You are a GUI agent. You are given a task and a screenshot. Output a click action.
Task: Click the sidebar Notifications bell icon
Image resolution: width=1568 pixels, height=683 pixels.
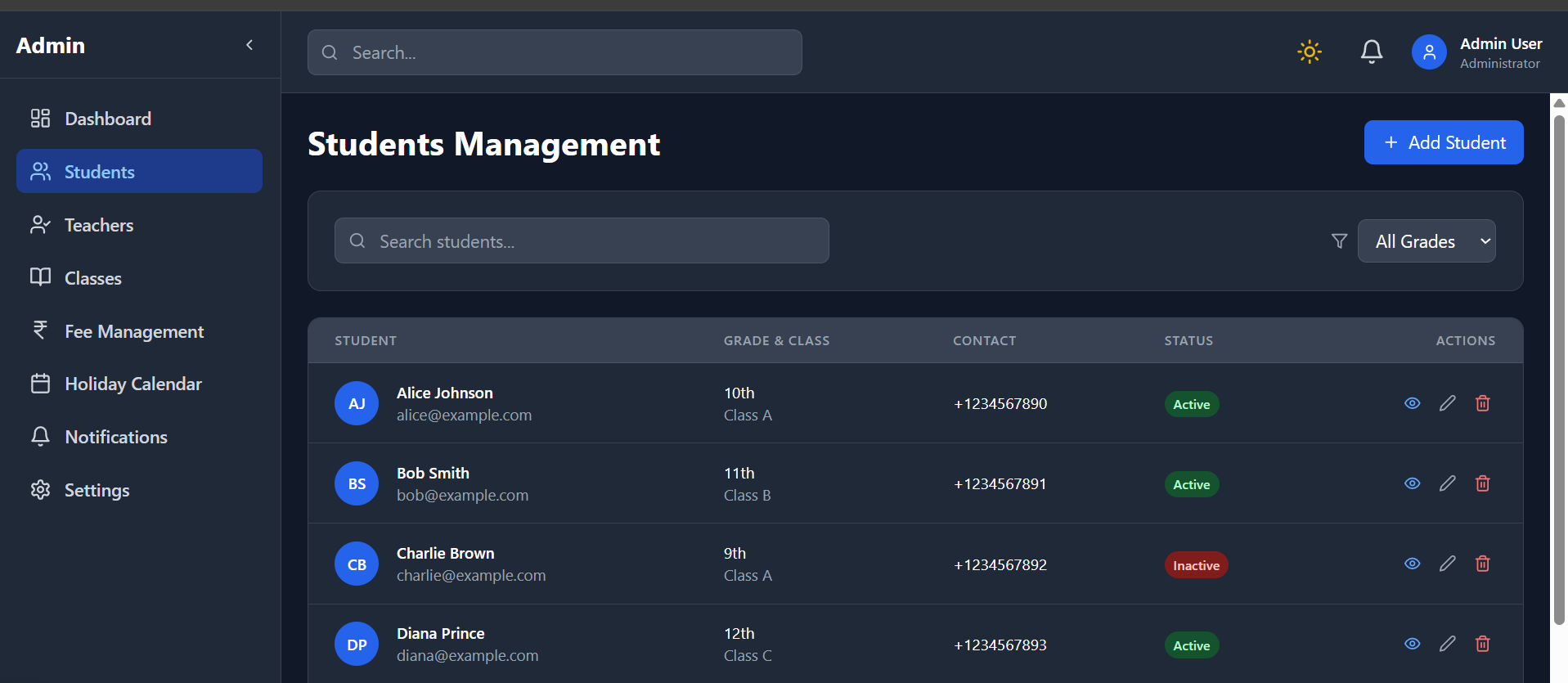pyautogui.click(x=40, y=436)
